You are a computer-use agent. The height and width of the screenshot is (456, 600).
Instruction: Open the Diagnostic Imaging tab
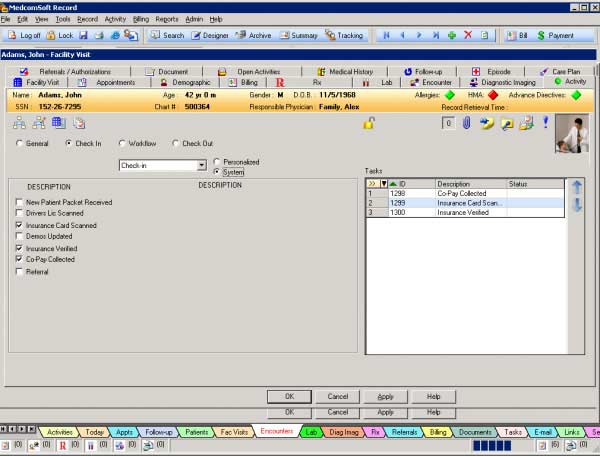503,82
